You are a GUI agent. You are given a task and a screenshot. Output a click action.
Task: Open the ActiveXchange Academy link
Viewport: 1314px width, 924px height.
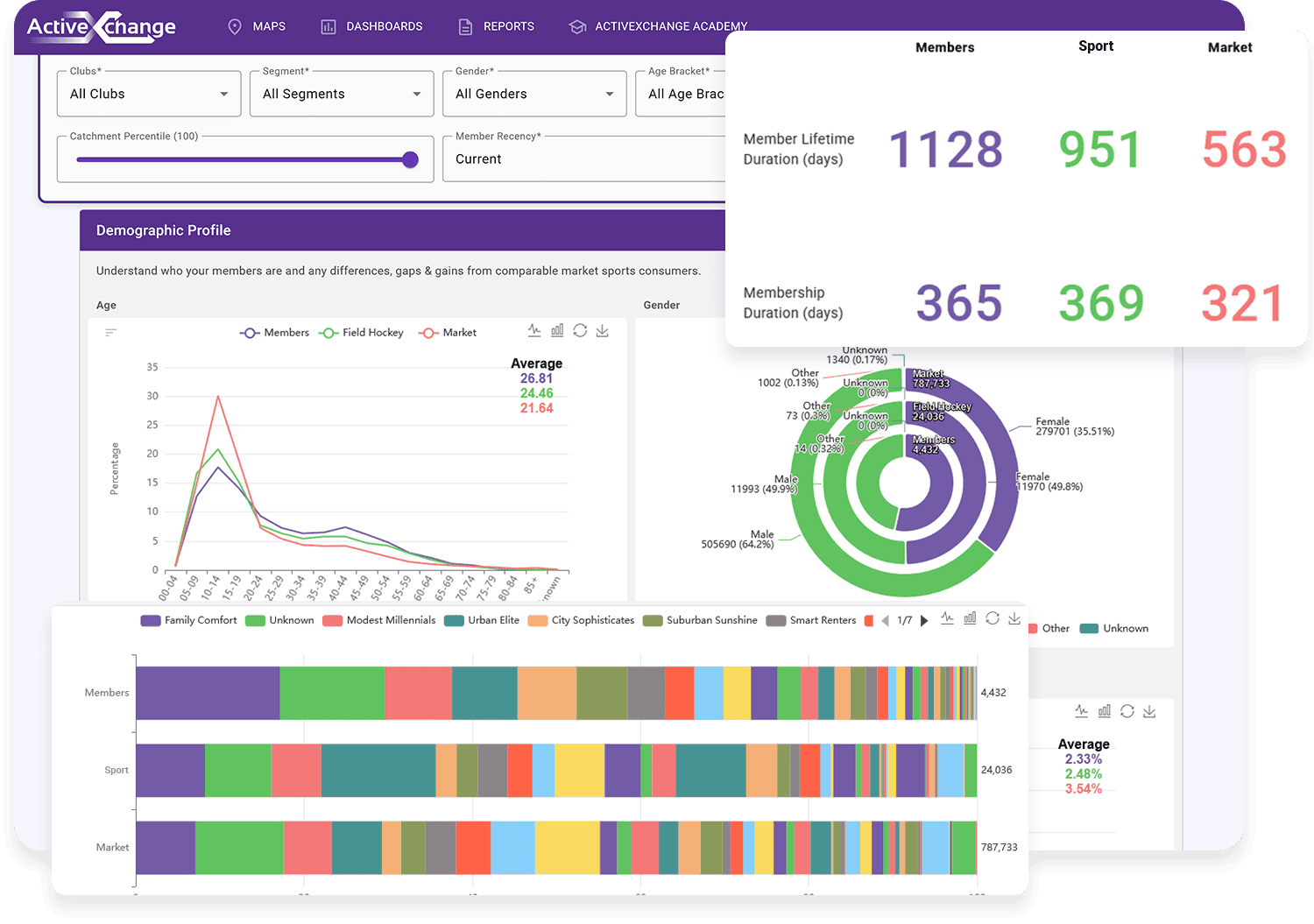click(659, 26)
